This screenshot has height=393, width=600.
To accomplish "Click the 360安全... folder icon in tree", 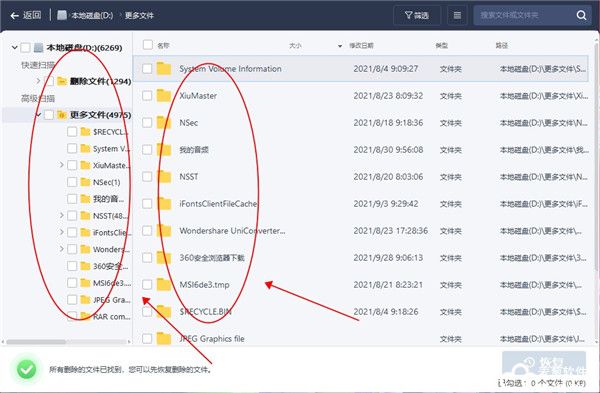I will coord(85,266).
